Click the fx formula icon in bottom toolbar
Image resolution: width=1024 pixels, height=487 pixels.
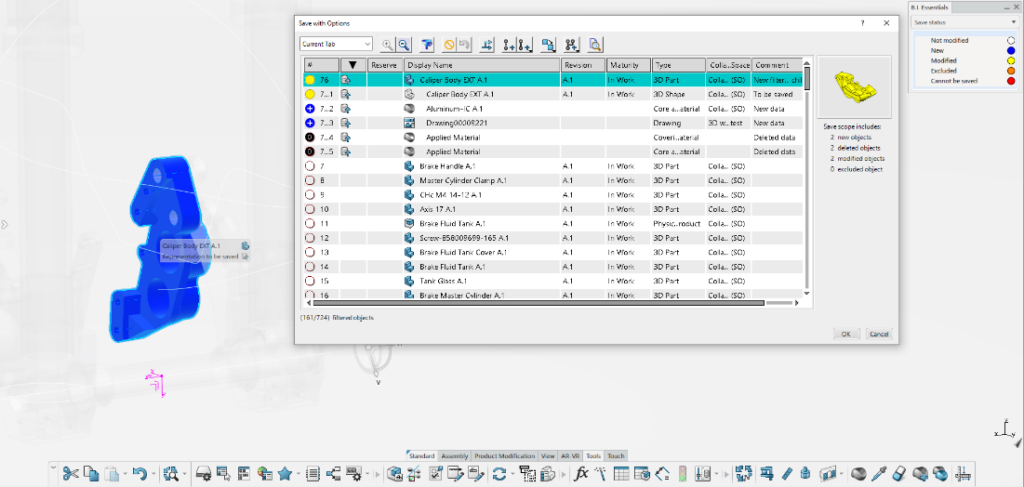pos(583,473)
